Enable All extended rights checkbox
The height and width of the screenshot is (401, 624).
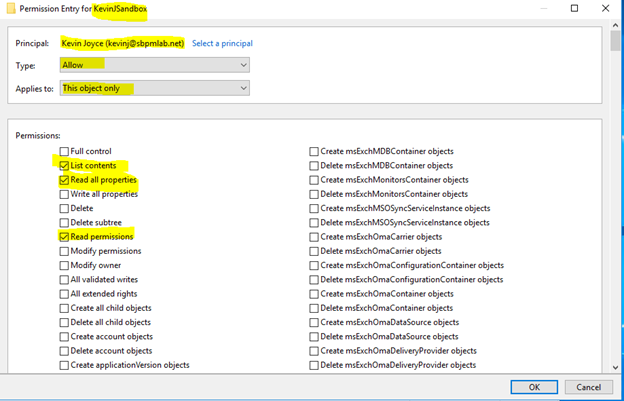(x=64, y=294)
